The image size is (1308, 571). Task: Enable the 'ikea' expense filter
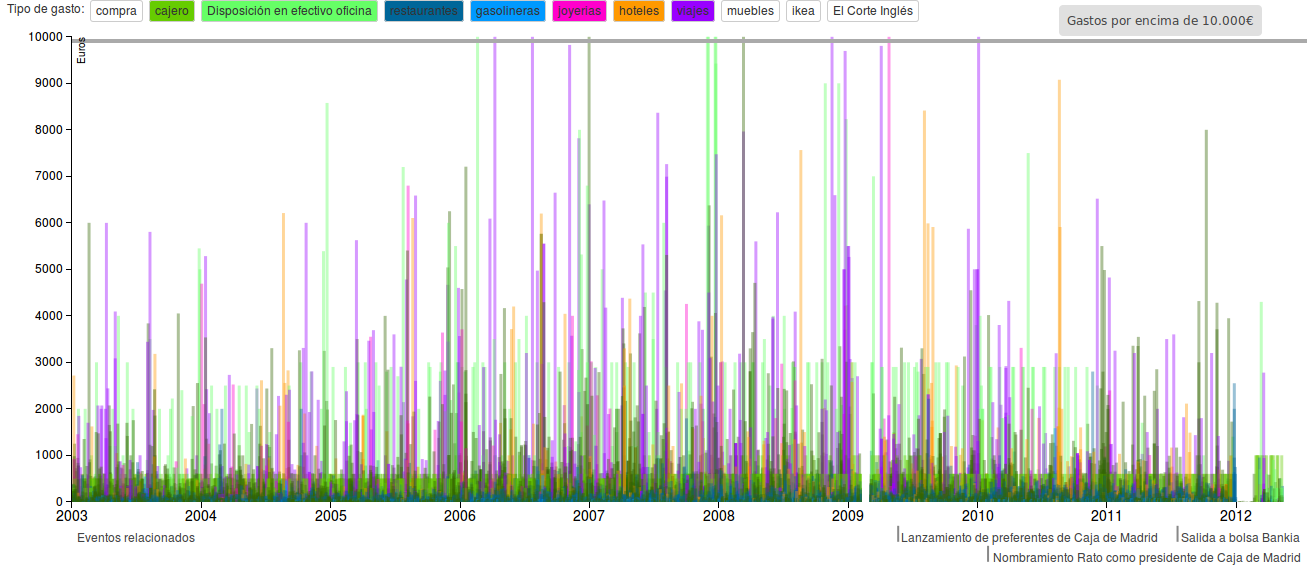pyautogui.click(x=803, y=12)
